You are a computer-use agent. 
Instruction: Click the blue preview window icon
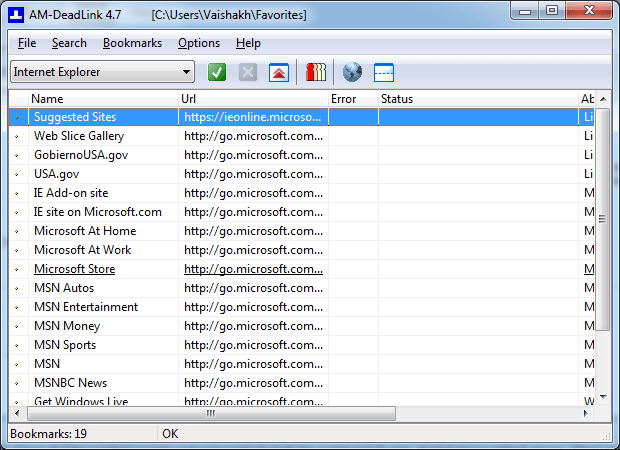pos(384,72)
